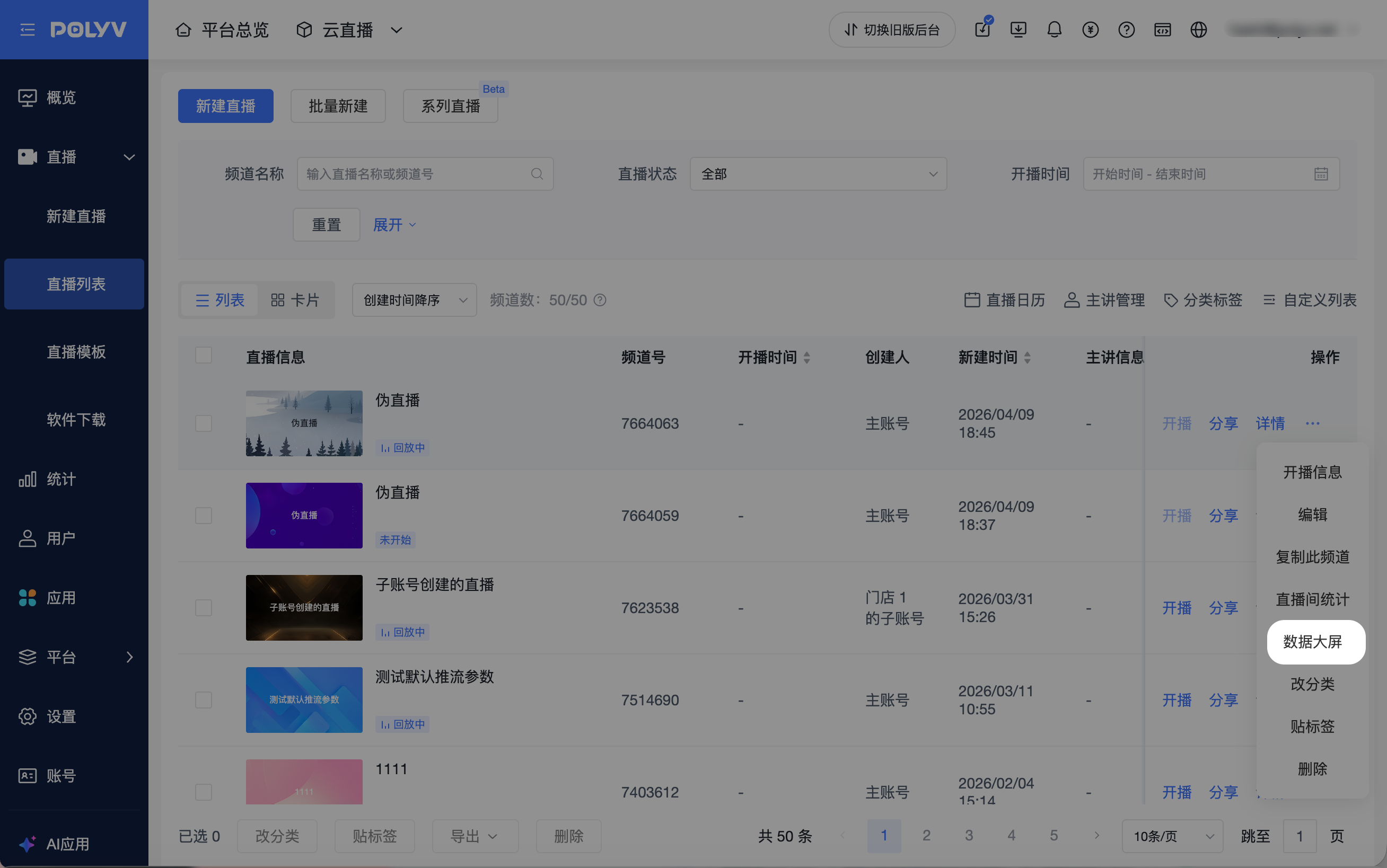Open the language globe icon
The height and width of the screenshot is (868, 1387).
pos(1199,30)
